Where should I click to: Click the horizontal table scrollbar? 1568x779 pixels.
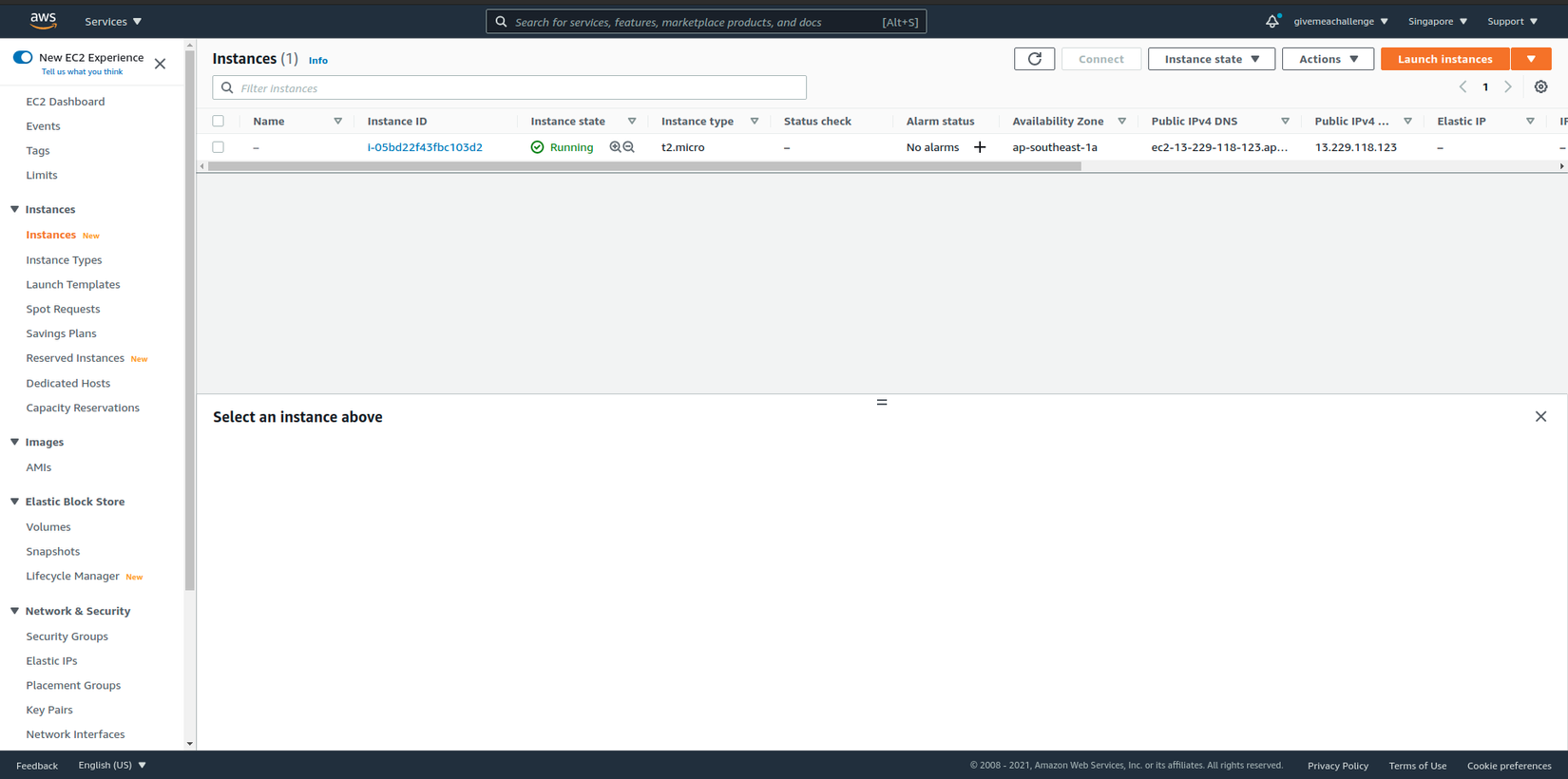point(644,166)
